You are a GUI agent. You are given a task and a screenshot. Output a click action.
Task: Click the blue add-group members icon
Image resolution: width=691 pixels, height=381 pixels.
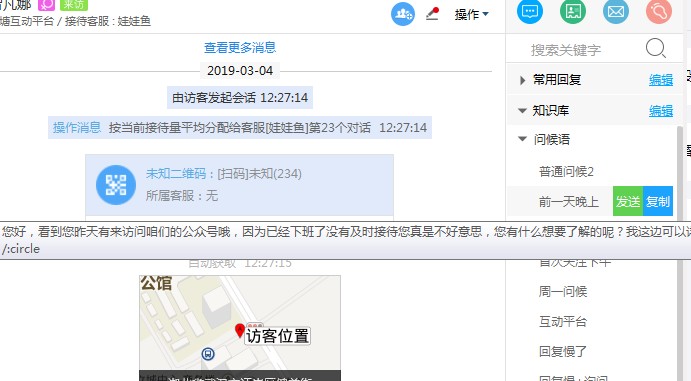click(403, 14)
